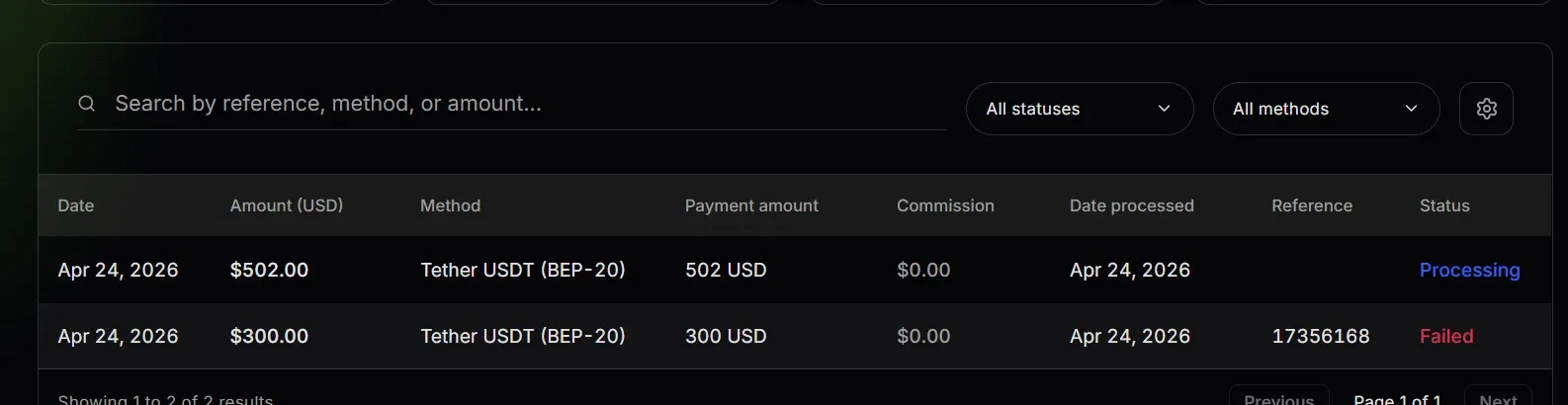Viewport: 1568px width, 405px height.
Task: Click the Date processed column header
Action: click(x=1131, y=205)
